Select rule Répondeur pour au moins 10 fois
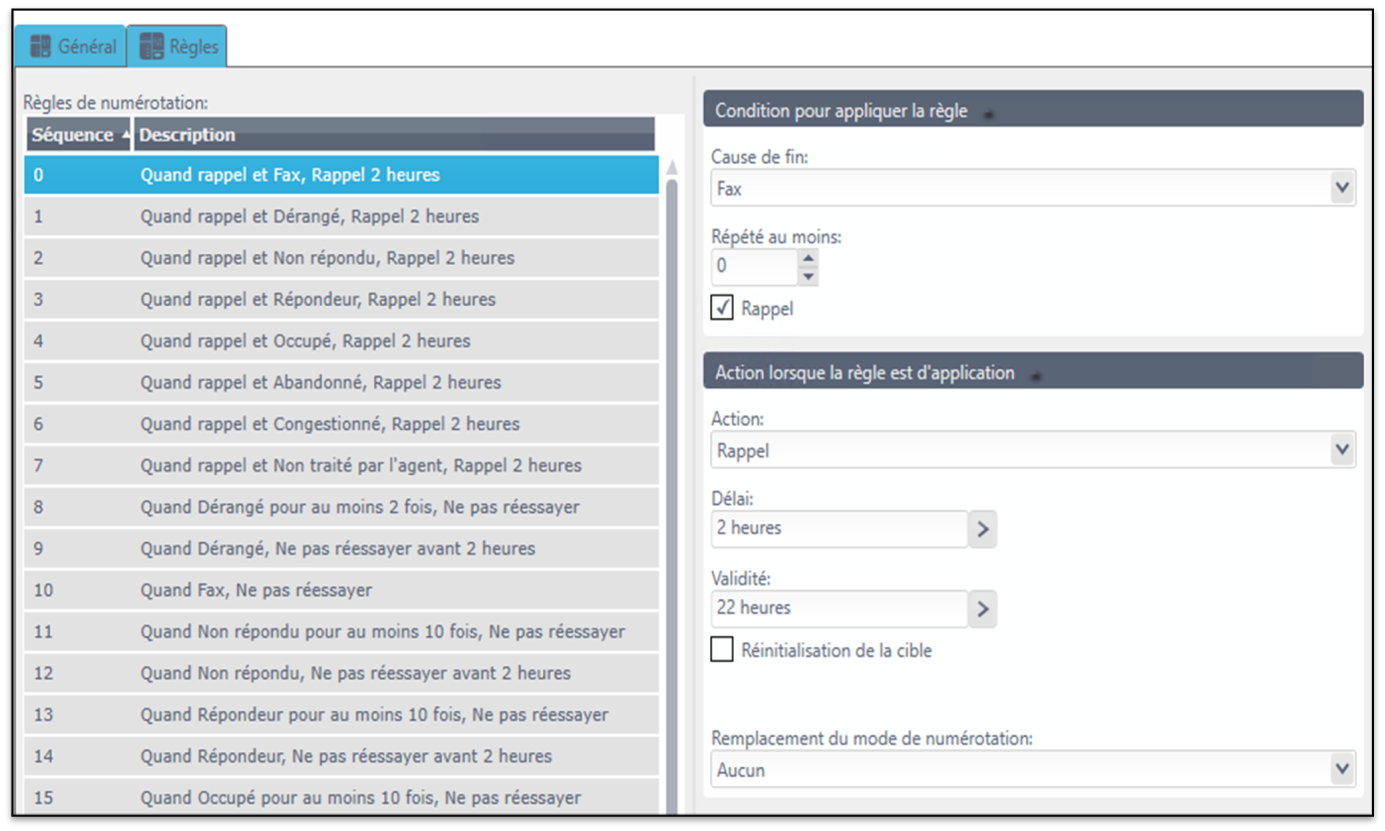Screen dimensions: 1385x831 coord(341,715)
